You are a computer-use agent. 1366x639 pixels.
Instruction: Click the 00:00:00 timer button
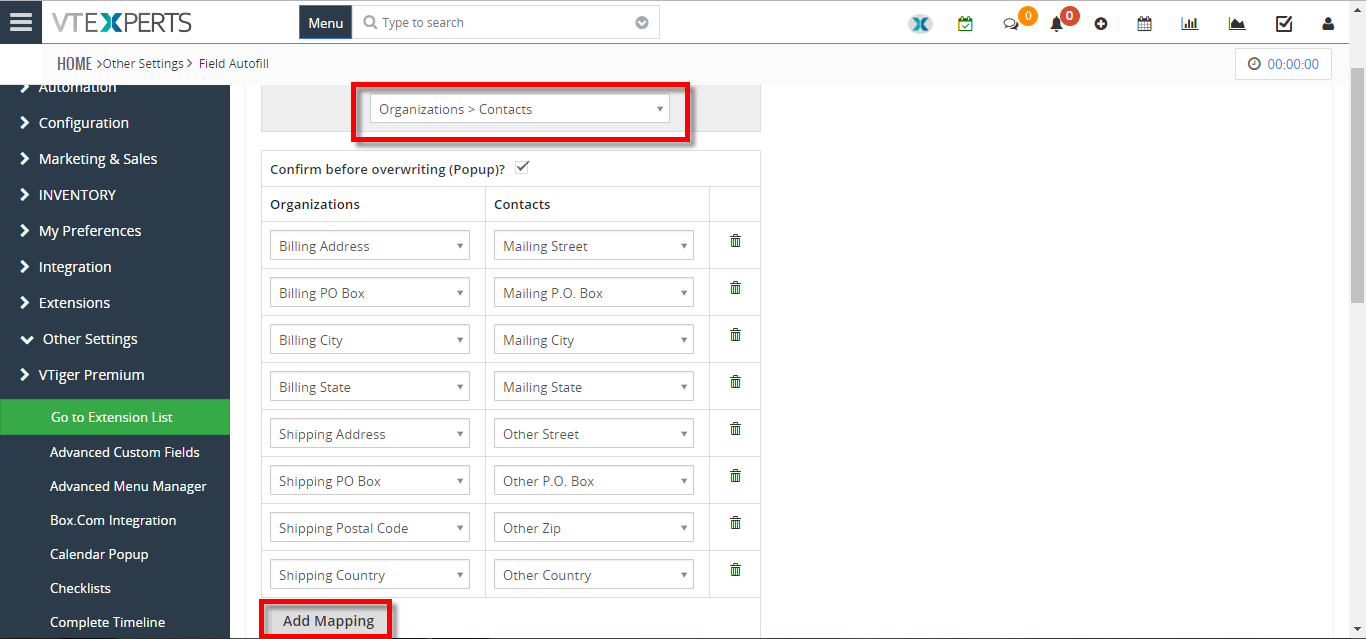pyautogui.click(x=1283, y=64)
